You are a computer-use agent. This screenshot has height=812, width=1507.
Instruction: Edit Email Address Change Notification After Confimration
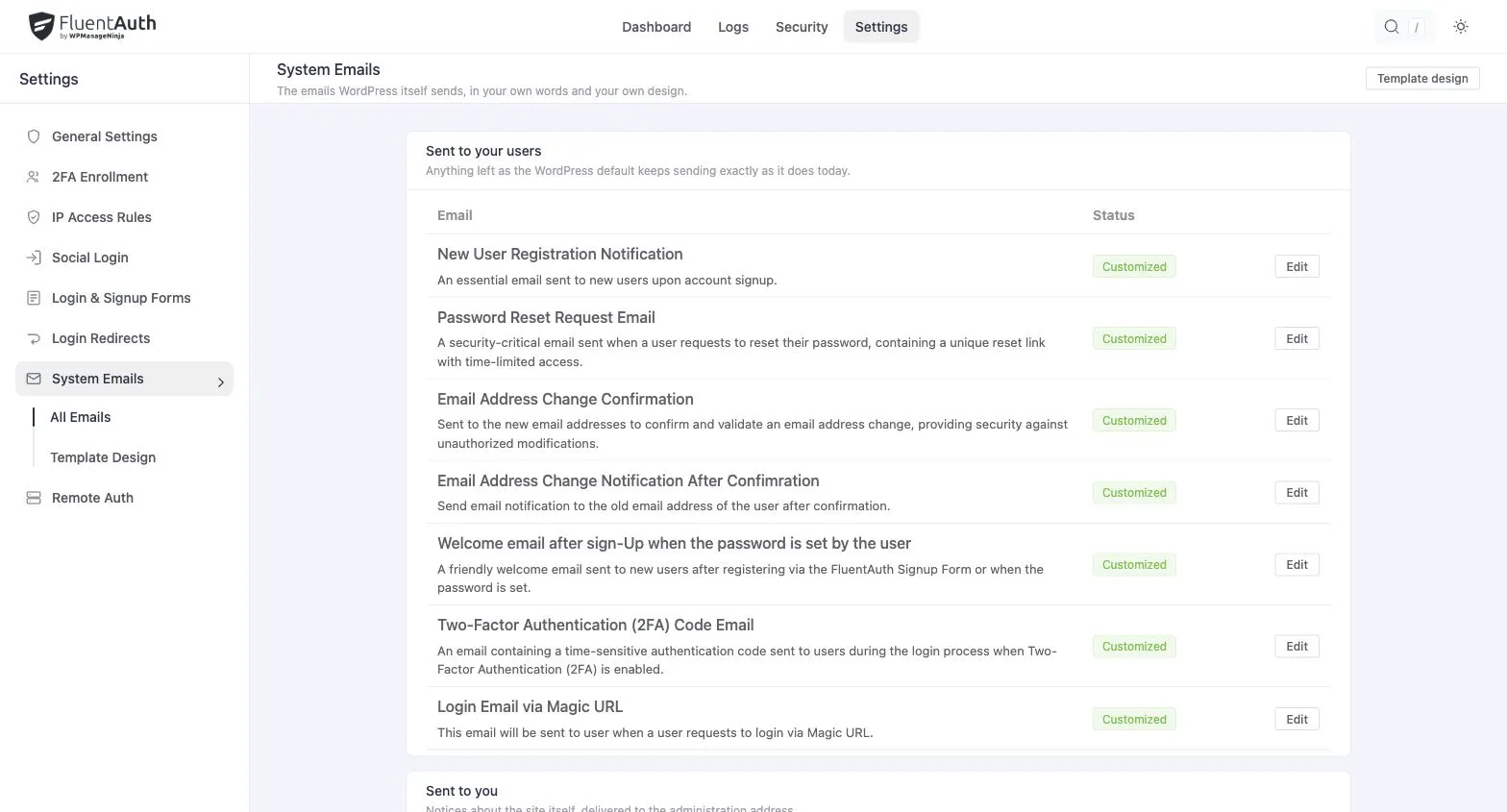click(1297, 492)
